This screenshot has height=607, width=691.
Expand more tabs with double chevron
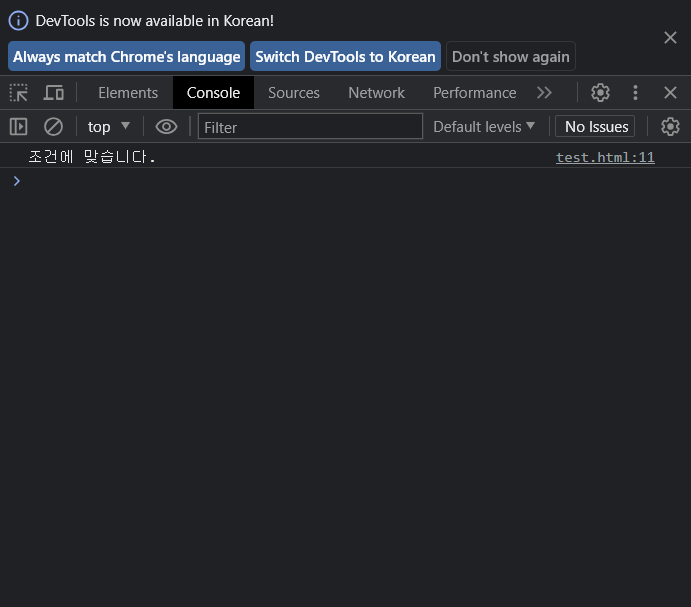544,93
